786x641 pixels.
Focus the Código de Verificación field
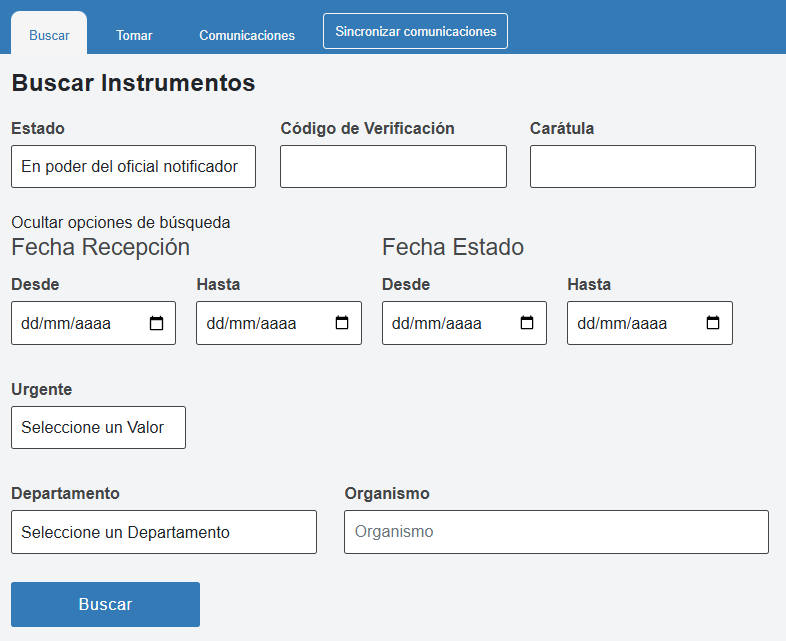tap(393, 167)
